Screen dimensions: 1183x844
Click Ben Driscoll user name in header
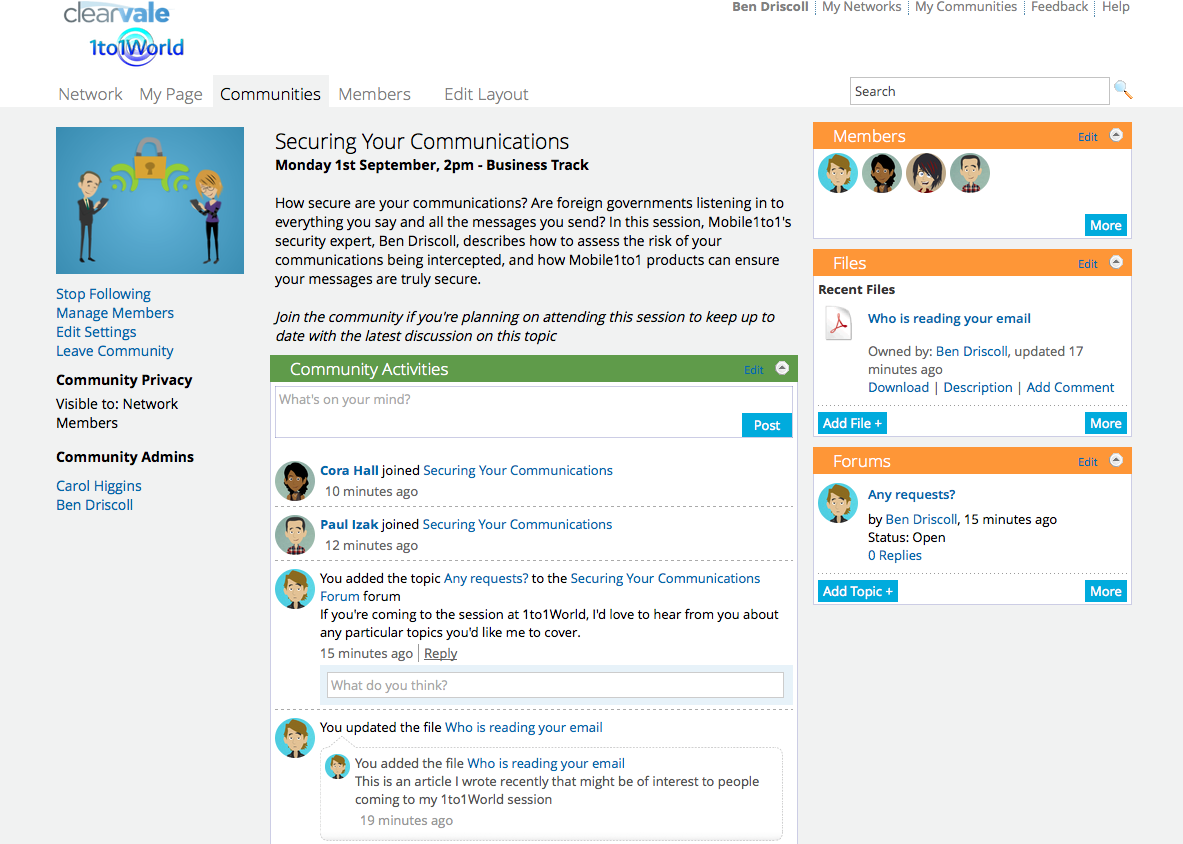point(770,7)
